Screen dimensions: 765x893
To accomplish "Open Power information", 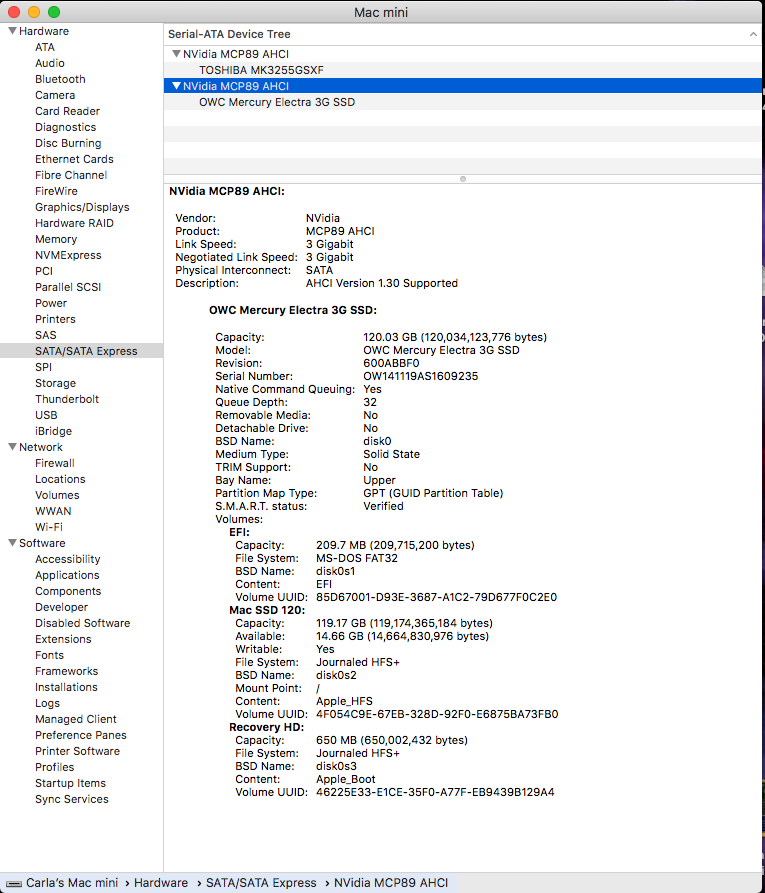I will 51,303.
